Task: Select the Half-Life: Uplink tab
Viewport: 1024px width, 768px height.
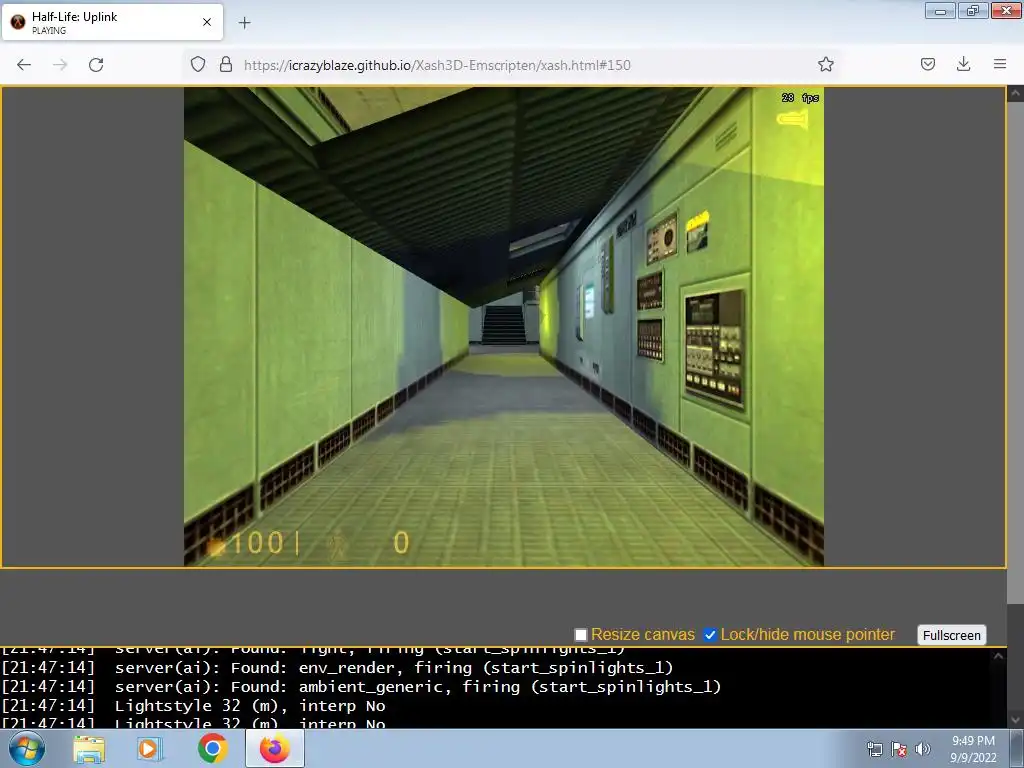Action: [112, 22]
